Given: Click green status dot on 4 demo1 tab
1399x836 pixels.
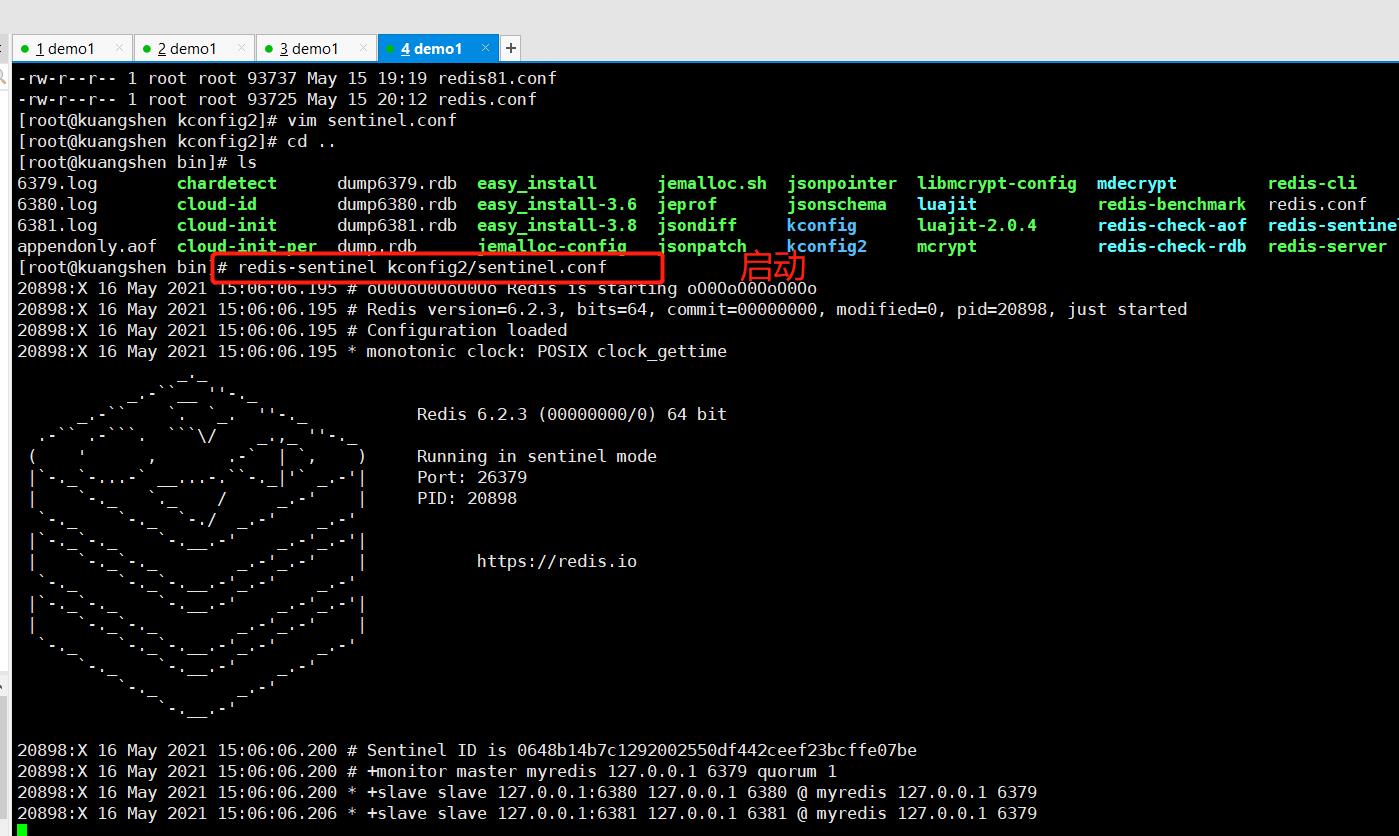Looking at the screenshot, I should click(x=390, y=48).
